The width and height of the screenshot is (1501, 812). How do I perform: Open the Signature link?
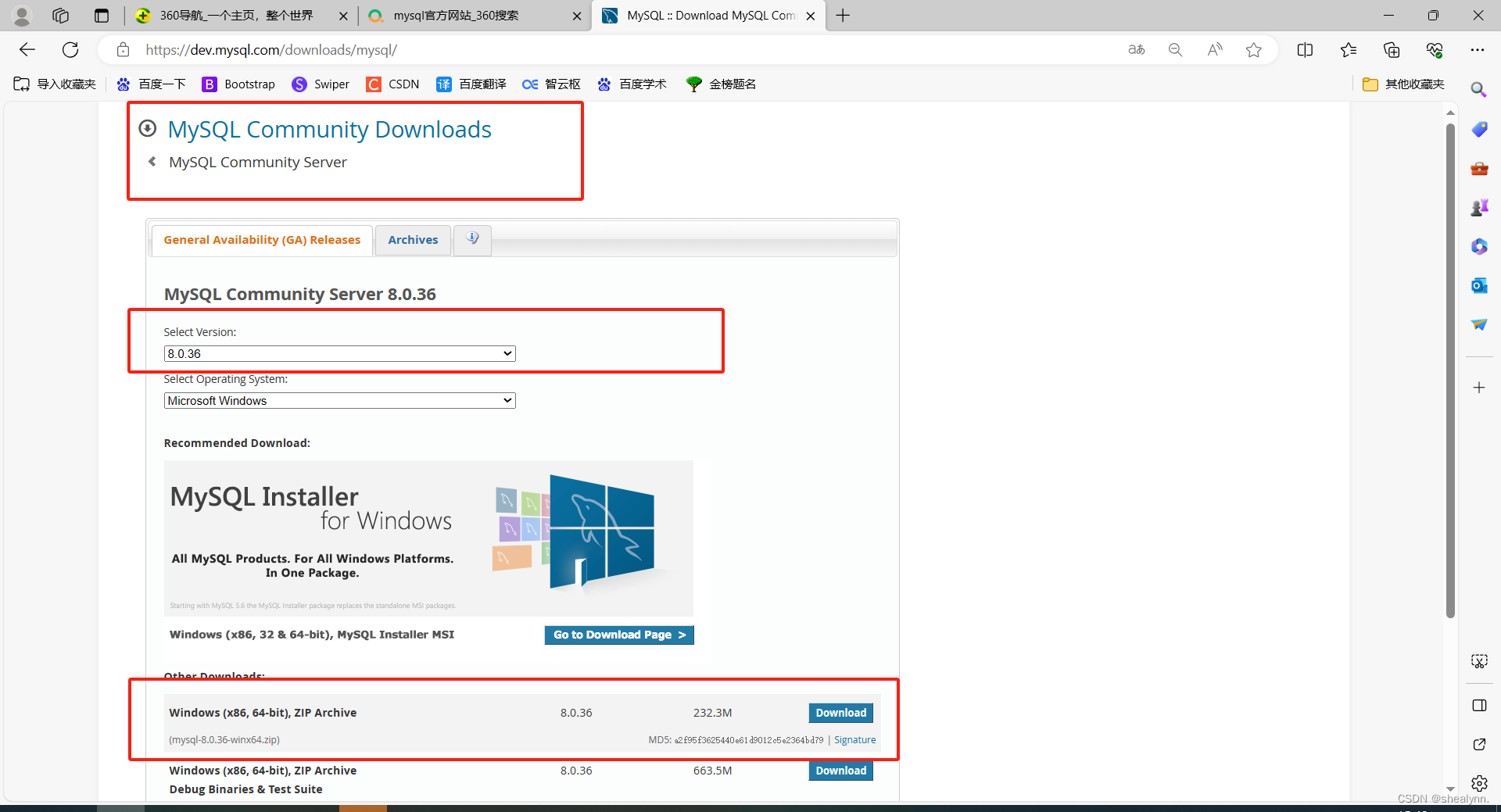coord(854,739)
